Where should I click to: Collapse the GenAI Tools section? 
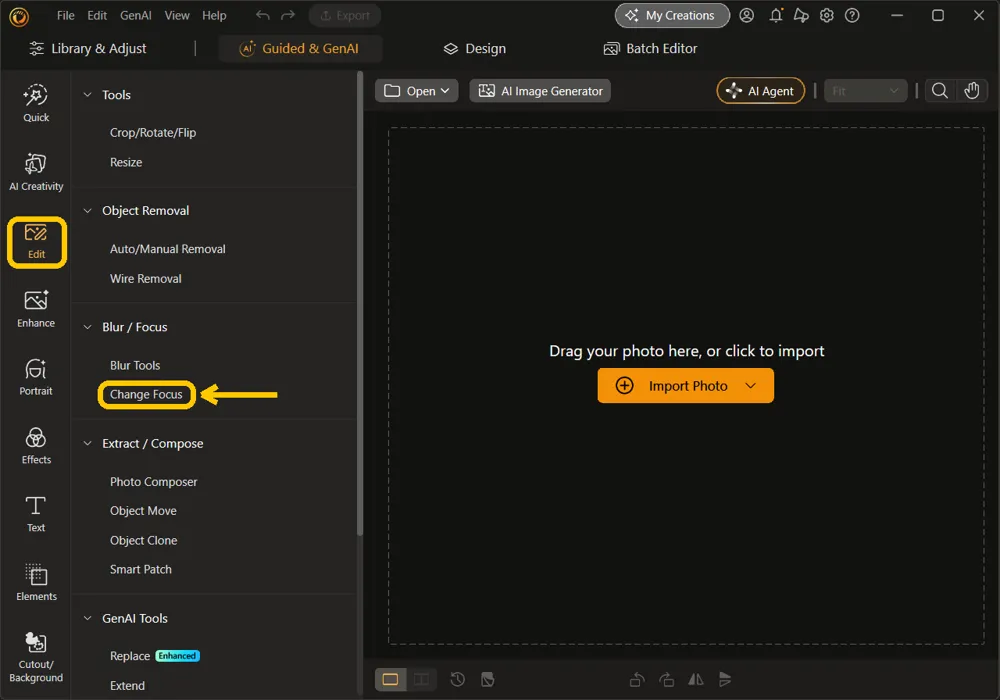pyautogui.click(x=87, y=618)
